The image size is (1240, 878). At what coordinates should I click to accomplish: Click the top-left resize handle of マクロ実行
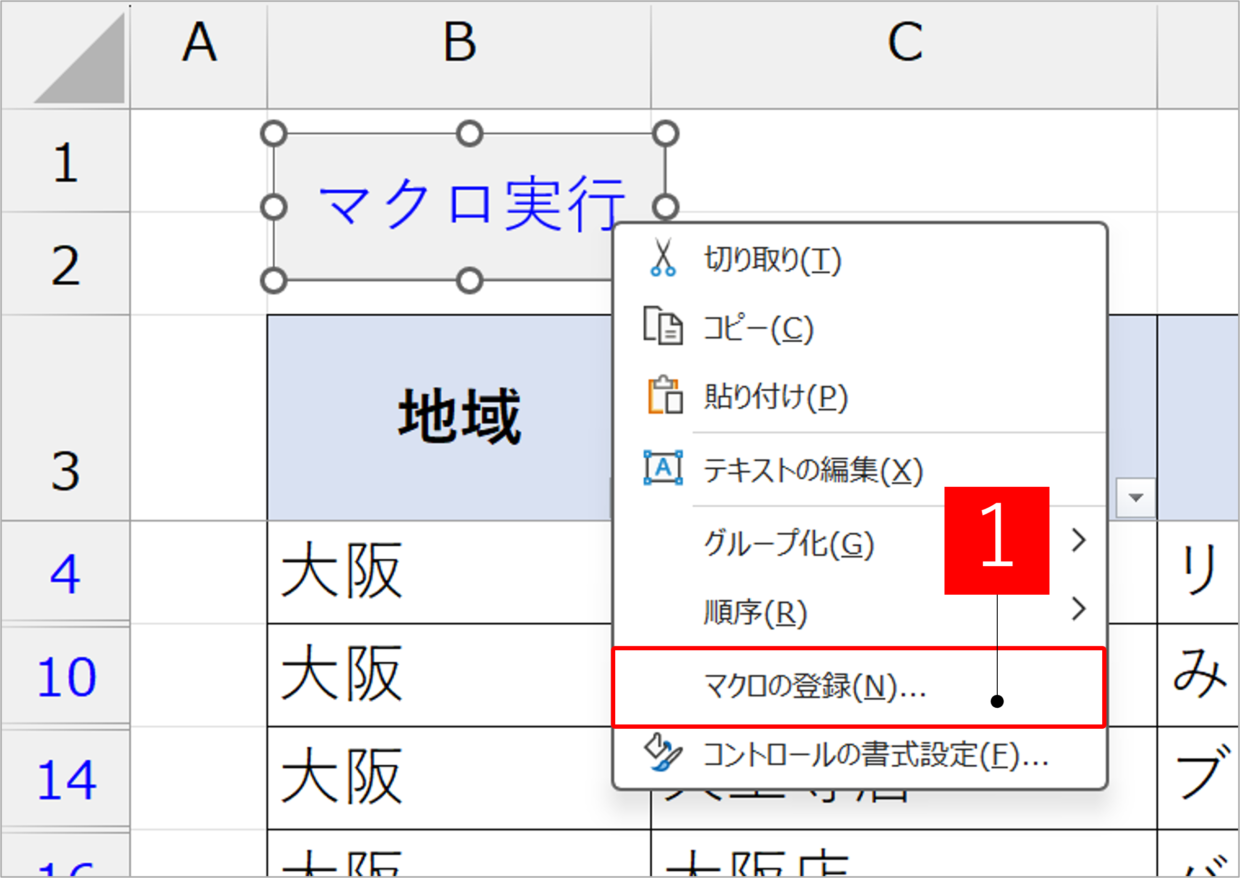pos(274,134)
